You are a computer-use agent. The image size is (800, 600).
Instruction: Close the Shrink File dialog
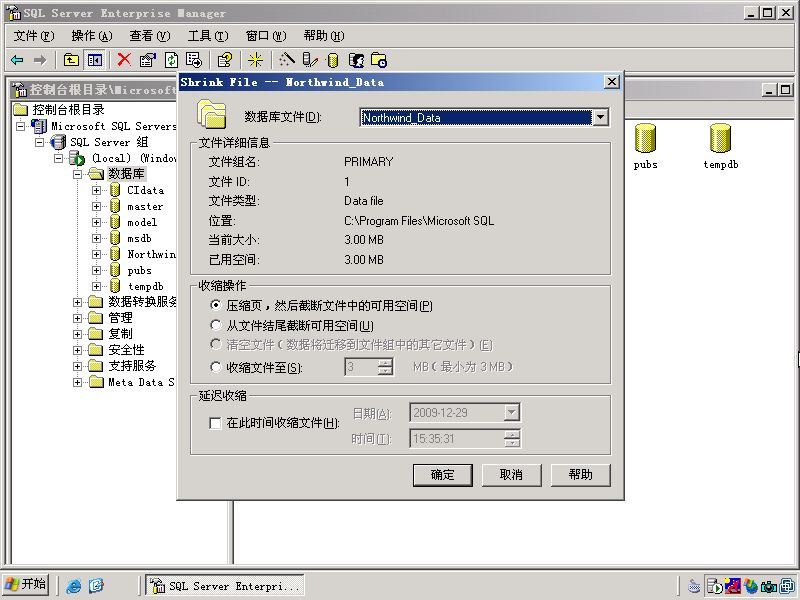pos(612,82)
